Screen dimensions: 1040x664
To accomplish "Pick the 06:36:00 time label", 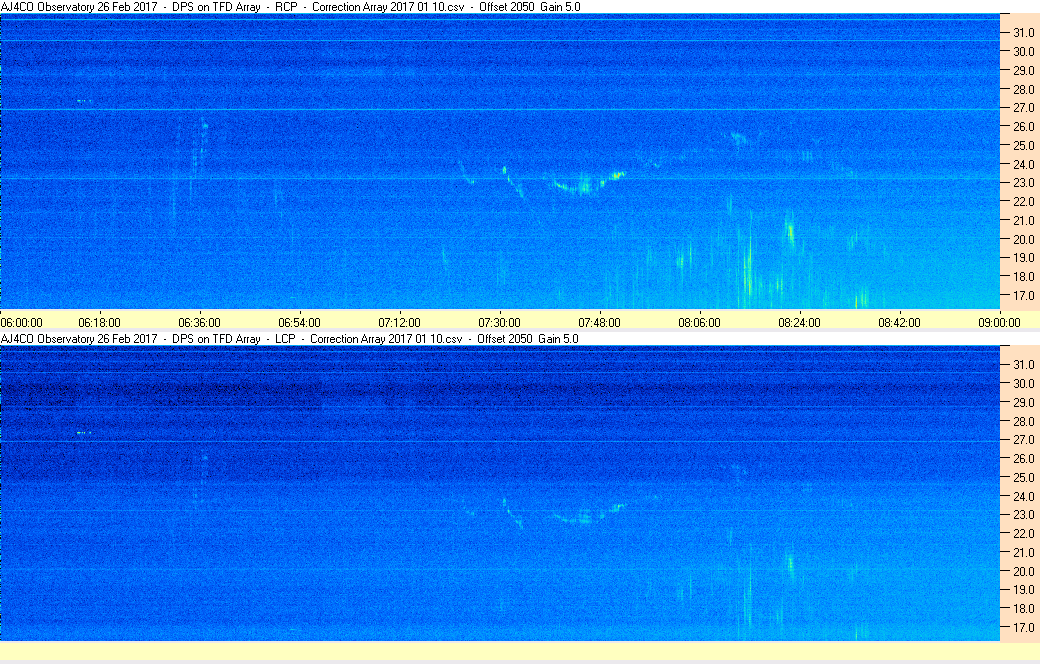I will (x=199, y=322).
